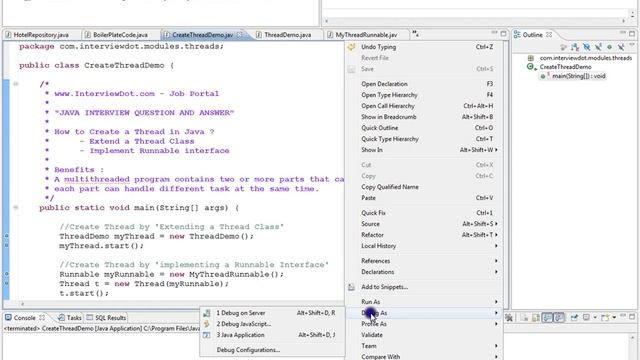
Task: Choose Copy Qualified Name menu item
Action: [424, 187]
